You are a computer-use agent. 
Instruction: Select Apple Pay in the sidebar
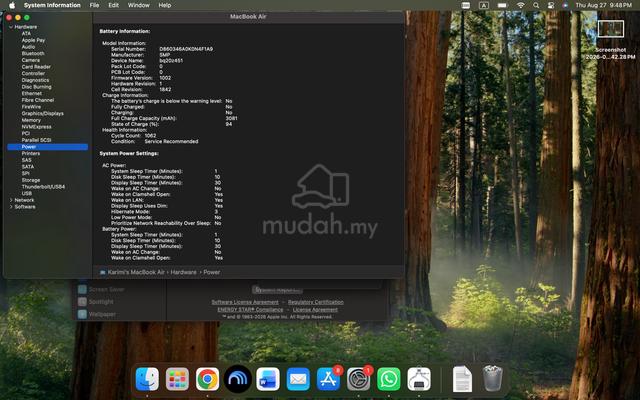pyautogui.click(x=33, y=40)
